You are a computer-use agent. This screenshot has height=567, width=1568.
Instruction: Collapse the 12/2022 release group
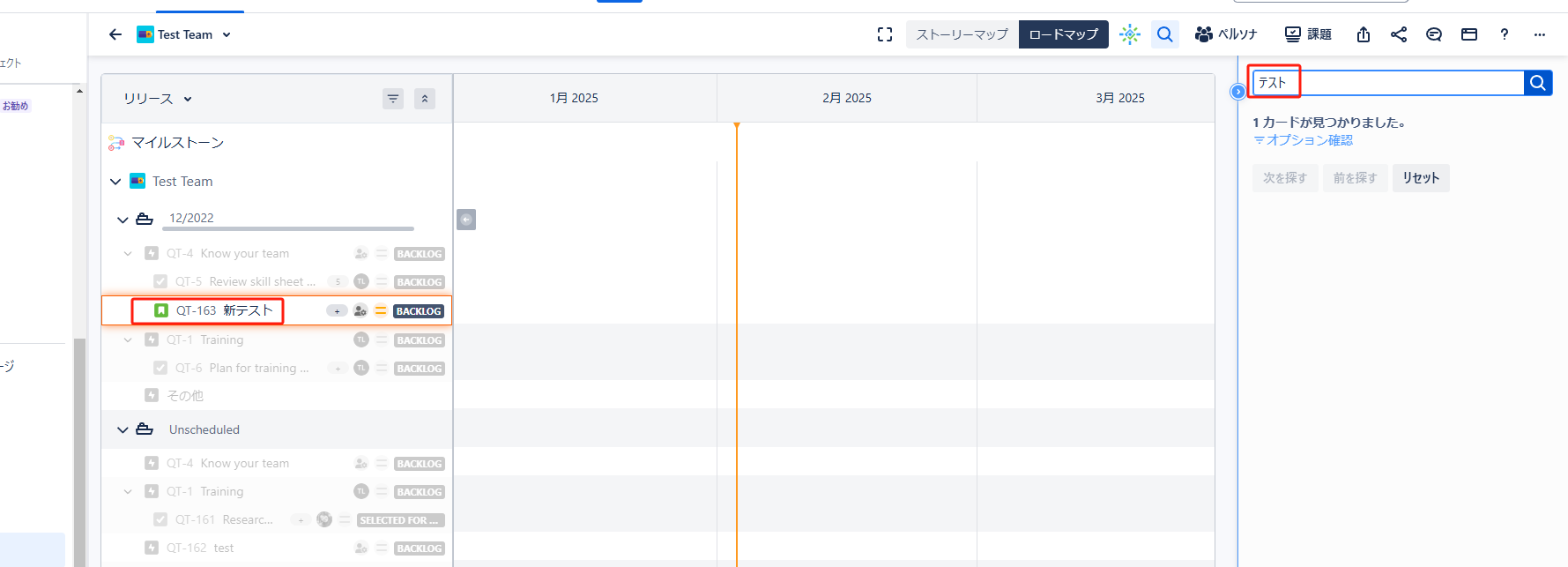(123, 220)
